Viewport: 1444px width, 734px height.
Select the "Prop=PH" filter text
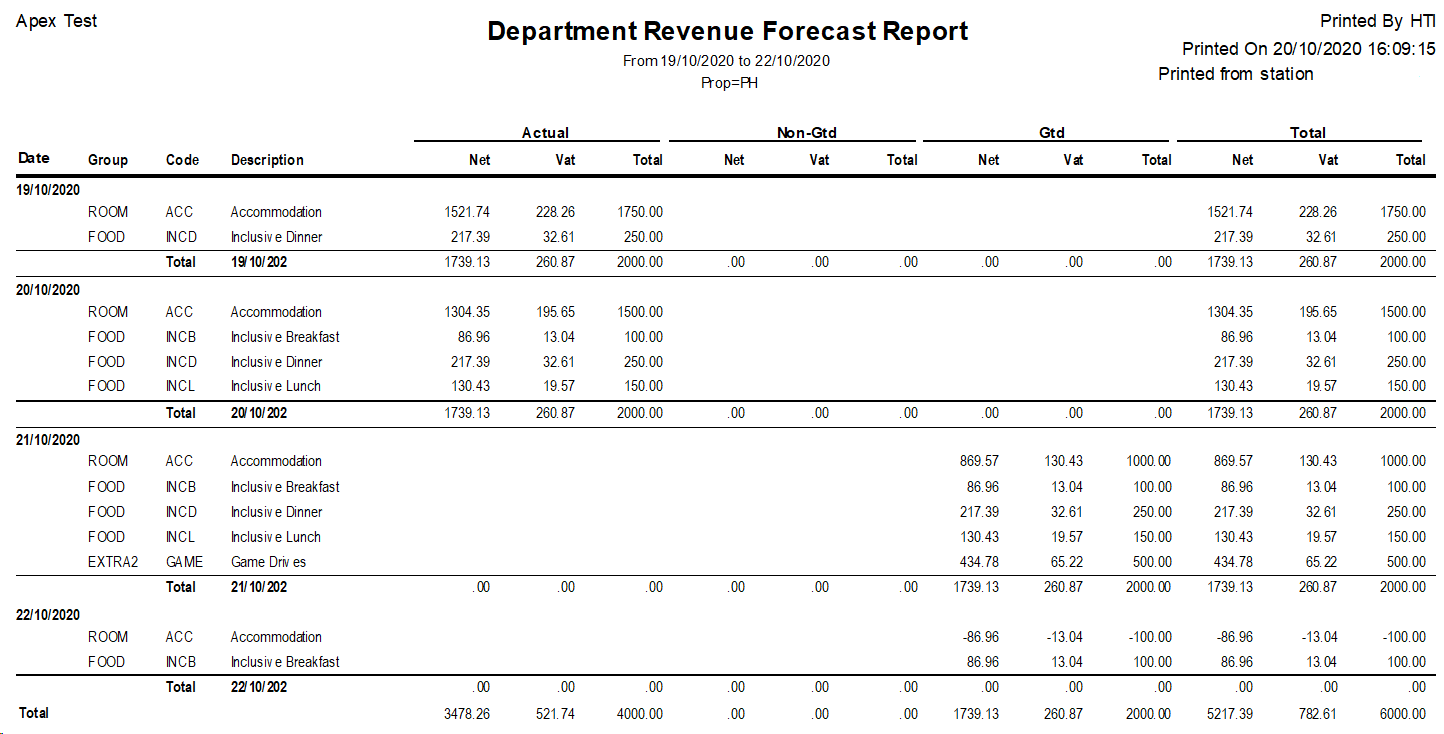[729, 83]
